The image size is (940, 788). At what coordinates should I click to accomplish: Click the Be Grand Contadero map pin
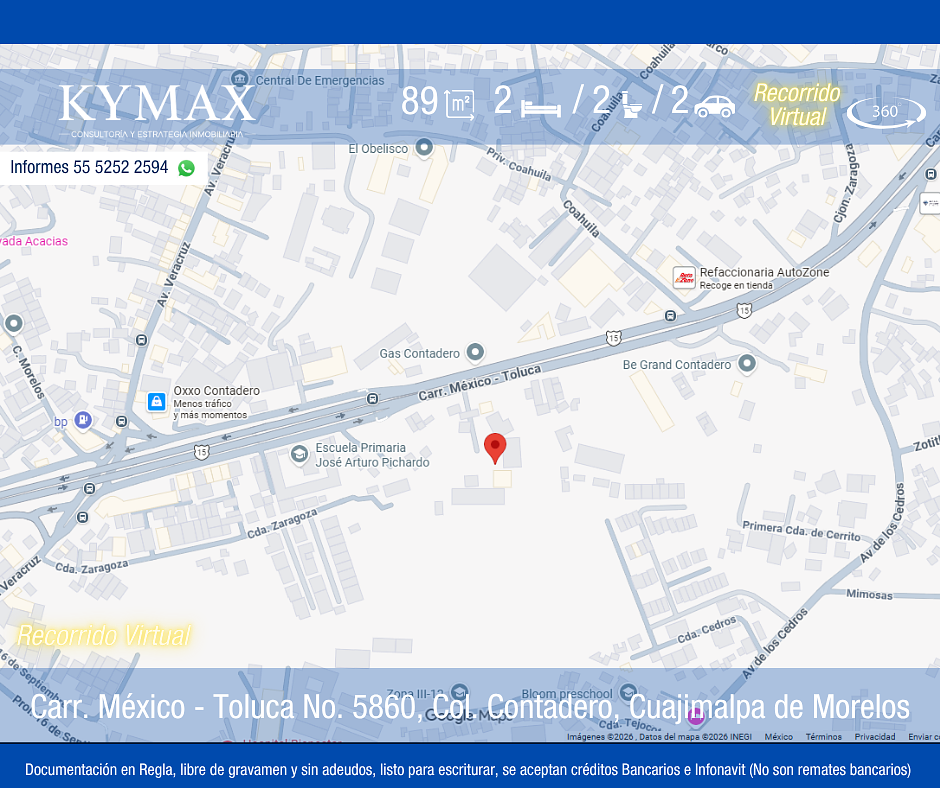(746, 363)
